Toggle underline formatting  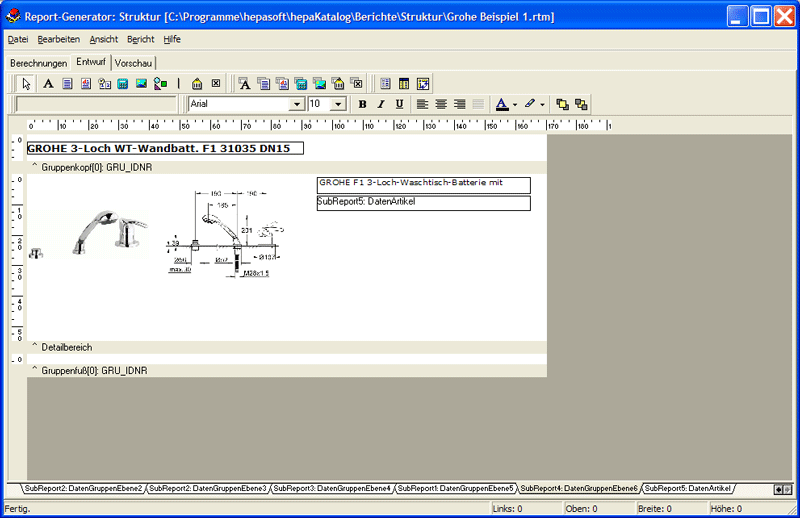[x=399, y=104]
